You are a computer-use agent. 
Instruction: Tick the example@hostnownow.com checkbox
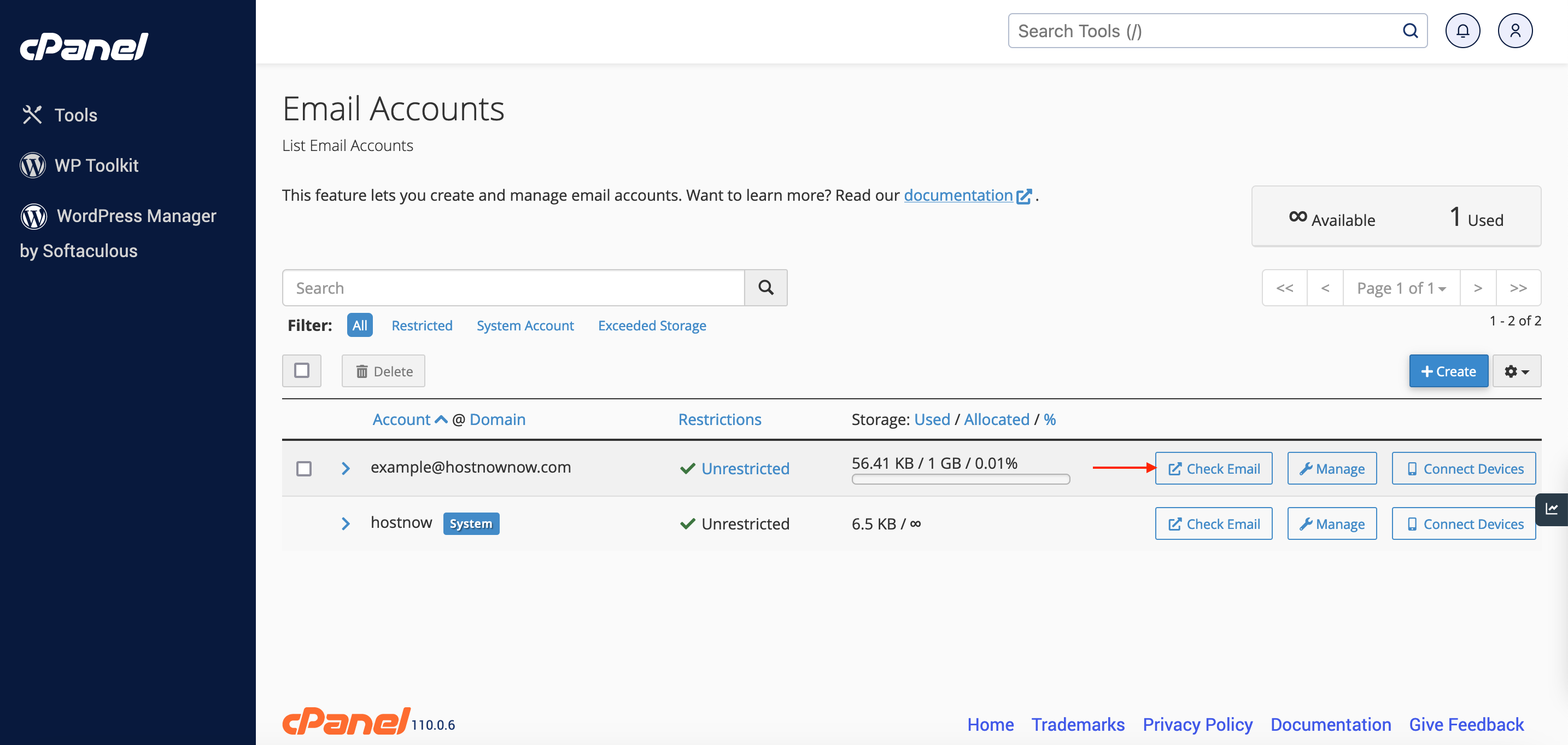[304, 468]
